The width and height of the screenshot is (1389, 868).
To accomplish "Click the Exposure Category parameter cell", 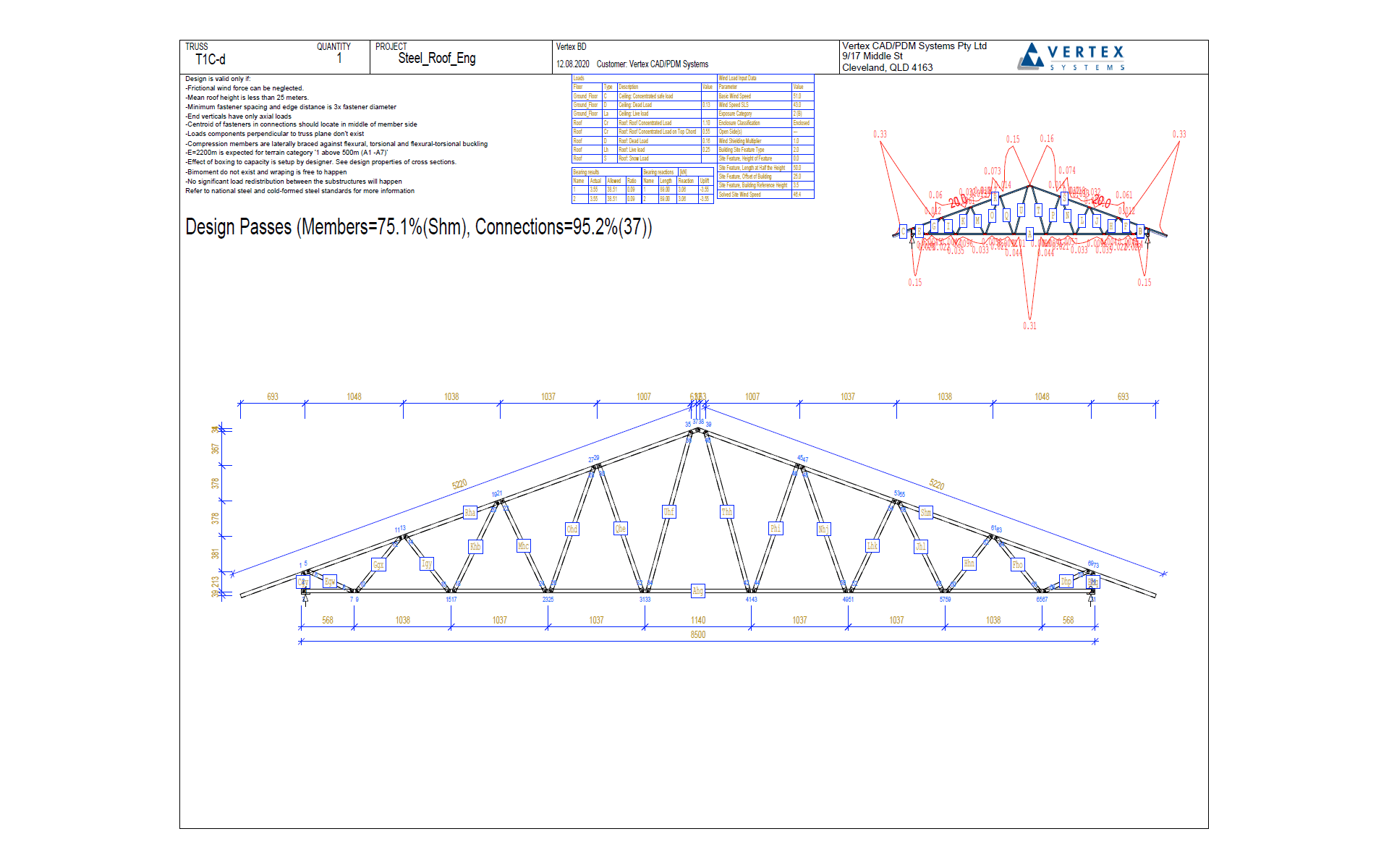I will coord(754,114).
